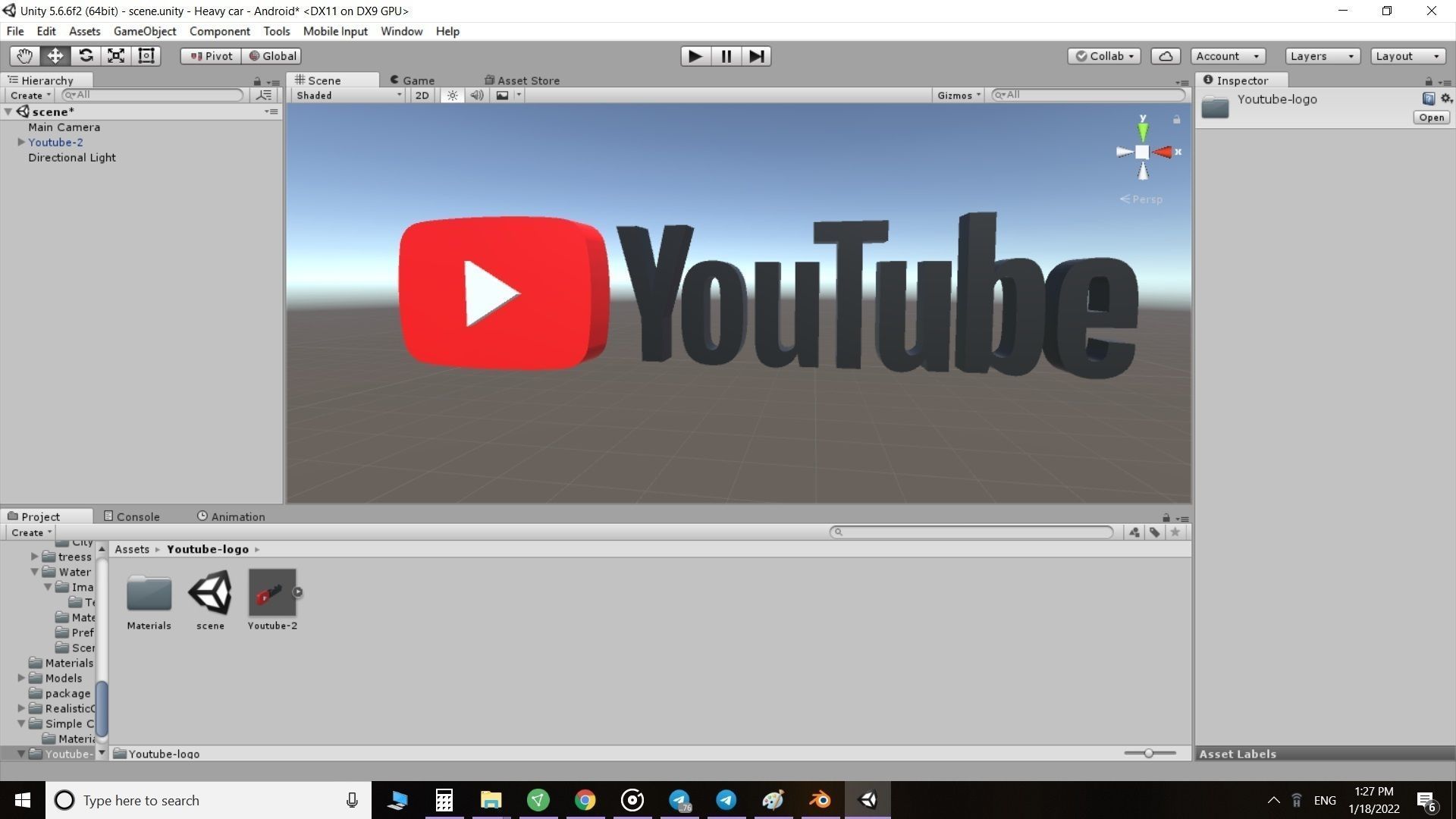Open the Account dropdown
The image size is (1456, 819).
tap(1228, 56)
